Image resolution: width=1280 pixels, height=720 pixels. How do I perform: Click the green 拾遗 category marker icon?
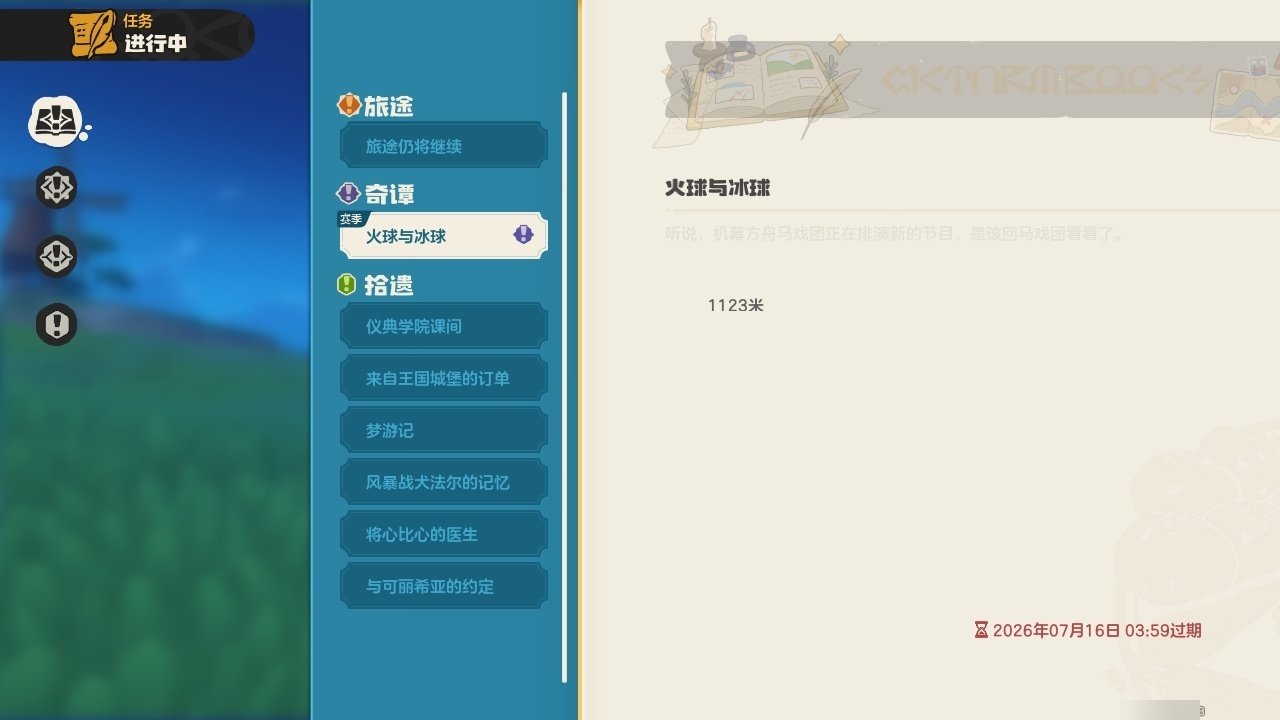tap(348, 284)
